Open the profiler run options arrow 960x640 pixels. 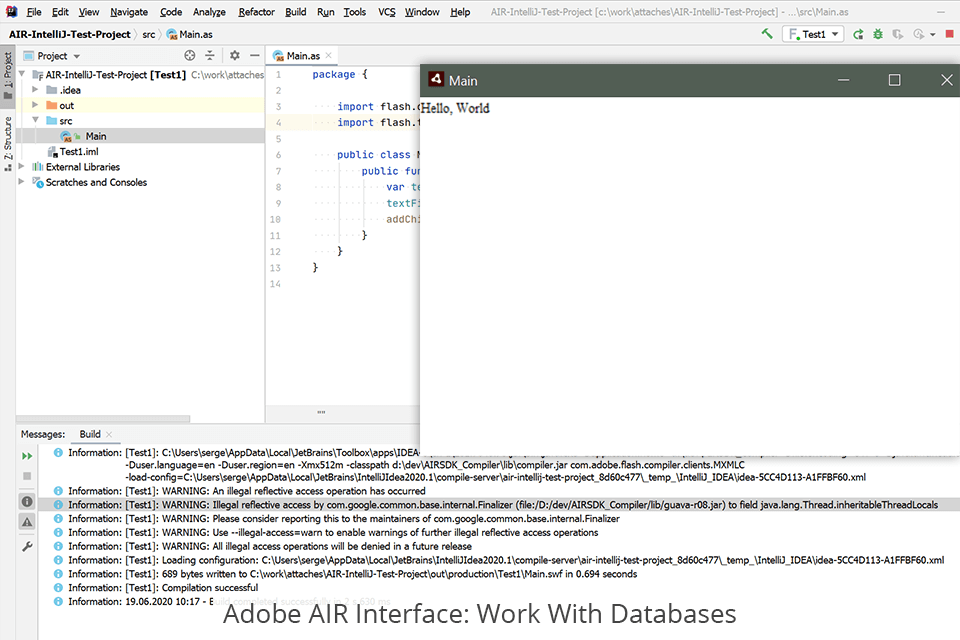pyautogui.click(x=932, y=35)
